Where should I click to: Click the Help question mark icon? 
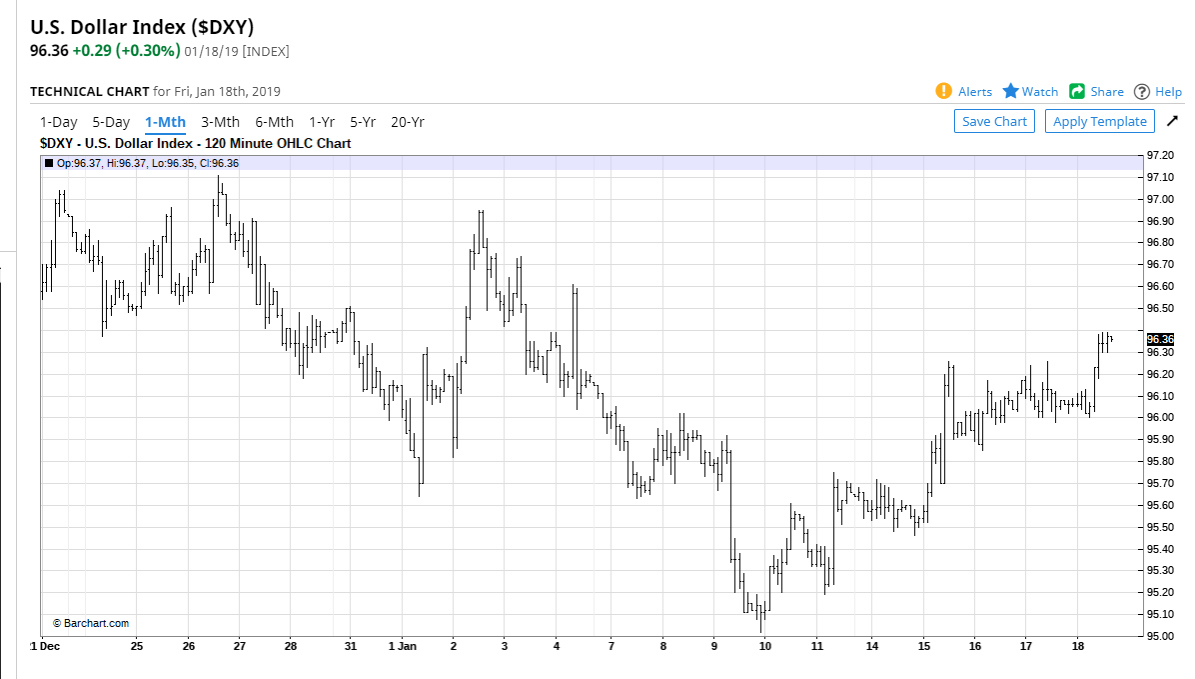1142,92
